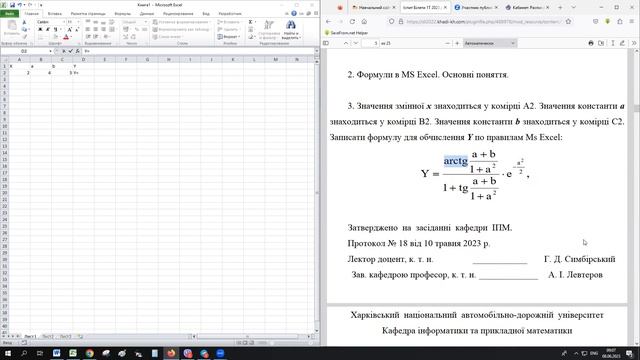Open Find and Select binoculars button
This screenshot has width=640, height=360.
point(291,29)
